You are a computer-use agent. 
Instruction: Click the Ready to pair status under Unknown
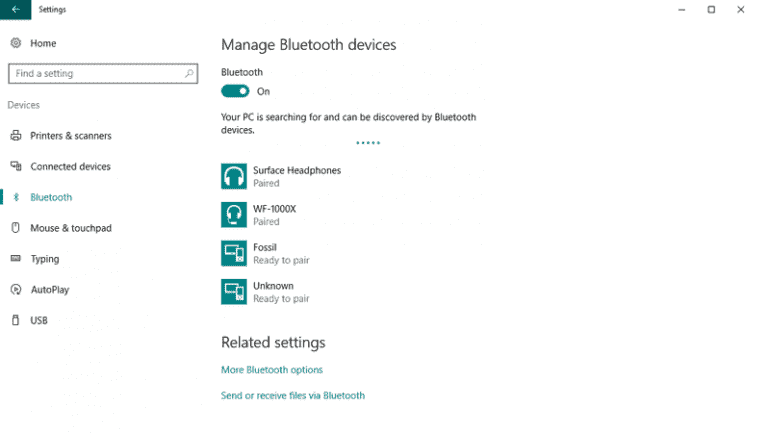pos(281,298)
